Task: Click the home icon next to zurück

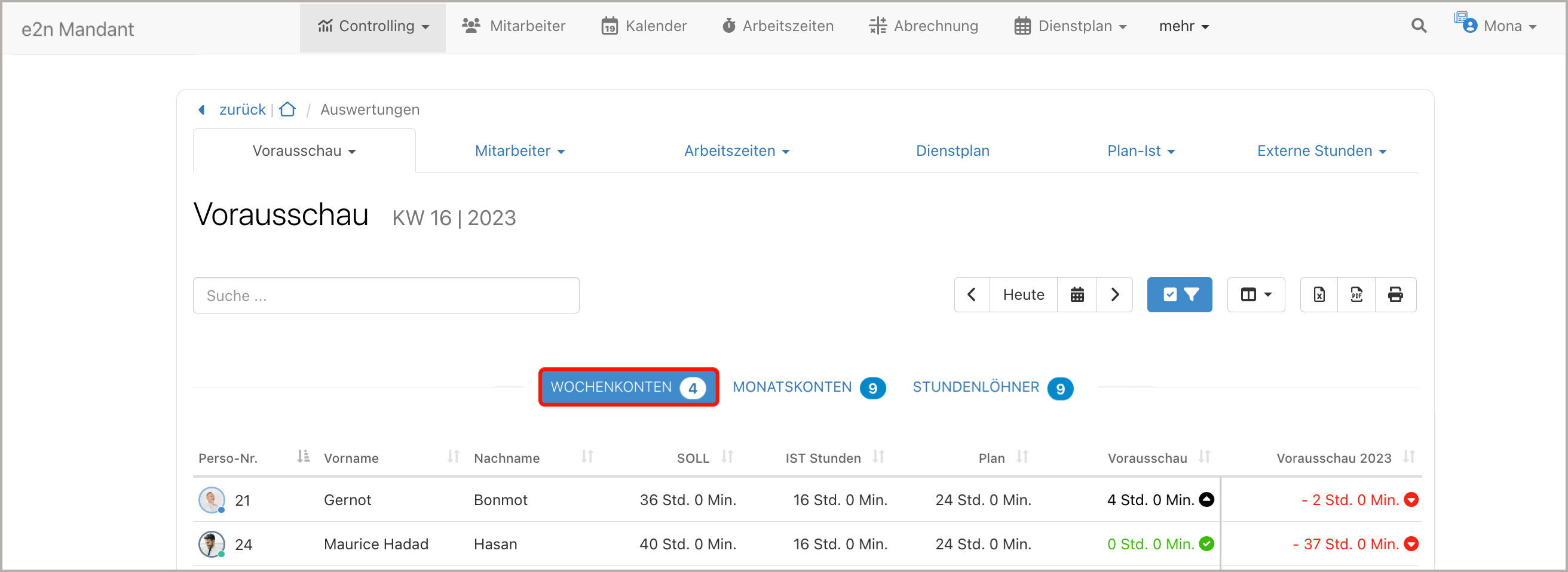Action: coord(287,109)
